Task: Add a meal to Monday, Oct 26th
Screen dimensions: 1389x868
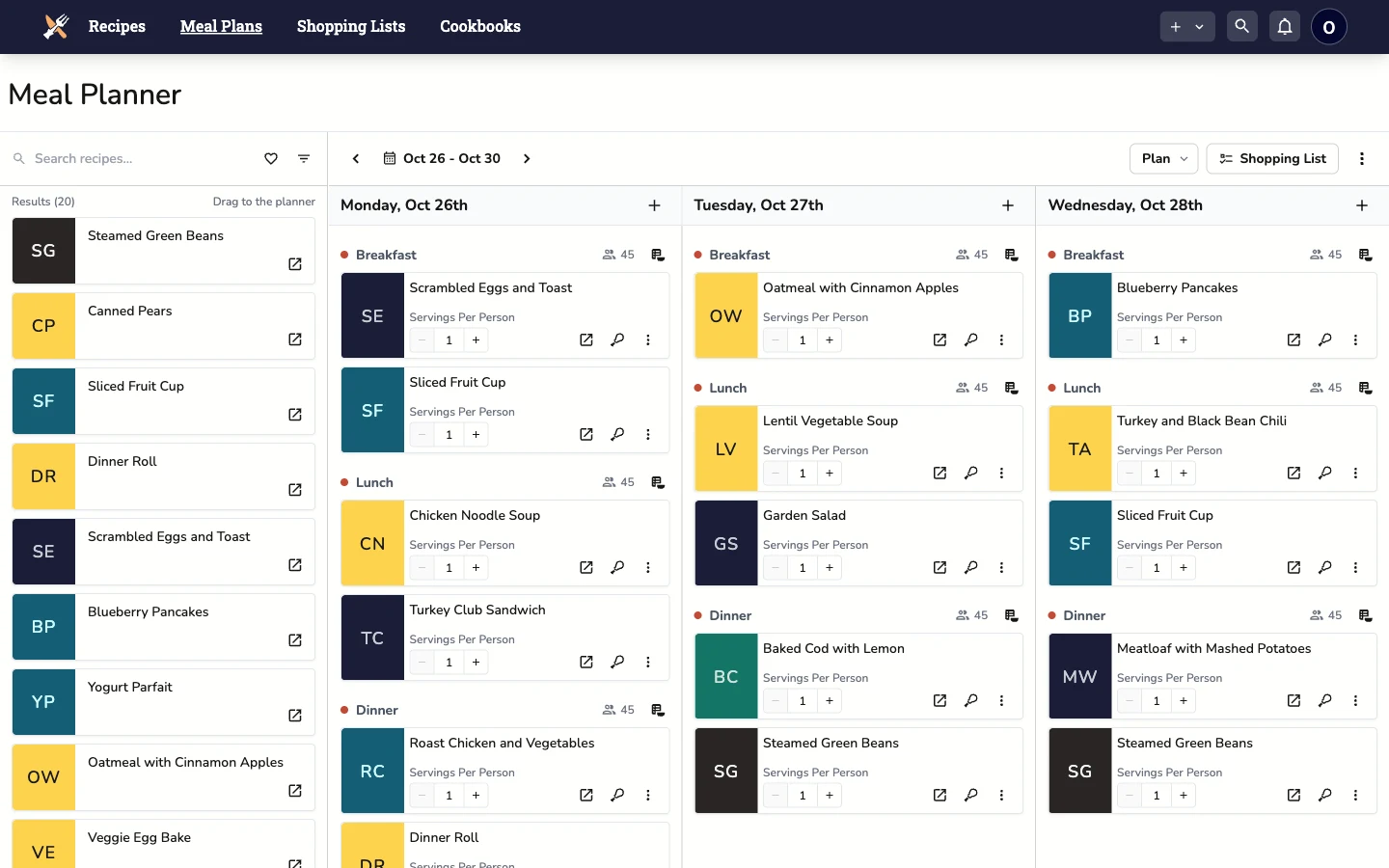Action: (x=654, y=205)
